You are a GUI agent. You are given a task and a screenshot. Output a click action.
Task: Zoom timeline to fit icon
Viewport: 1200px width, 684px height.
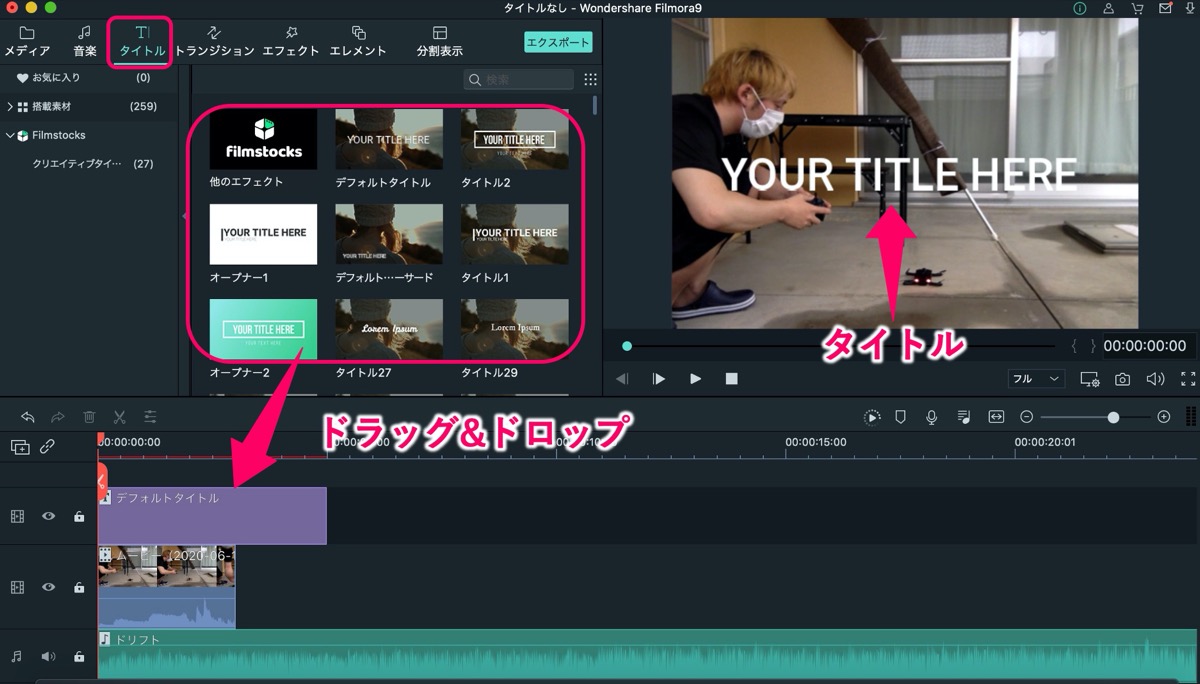996,417
